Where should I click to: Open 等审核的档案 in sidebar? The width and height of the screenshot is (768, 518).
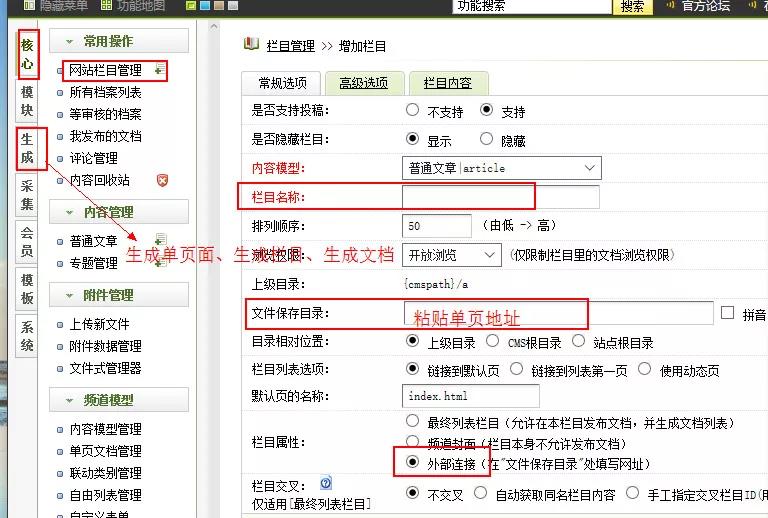[105, 114]
